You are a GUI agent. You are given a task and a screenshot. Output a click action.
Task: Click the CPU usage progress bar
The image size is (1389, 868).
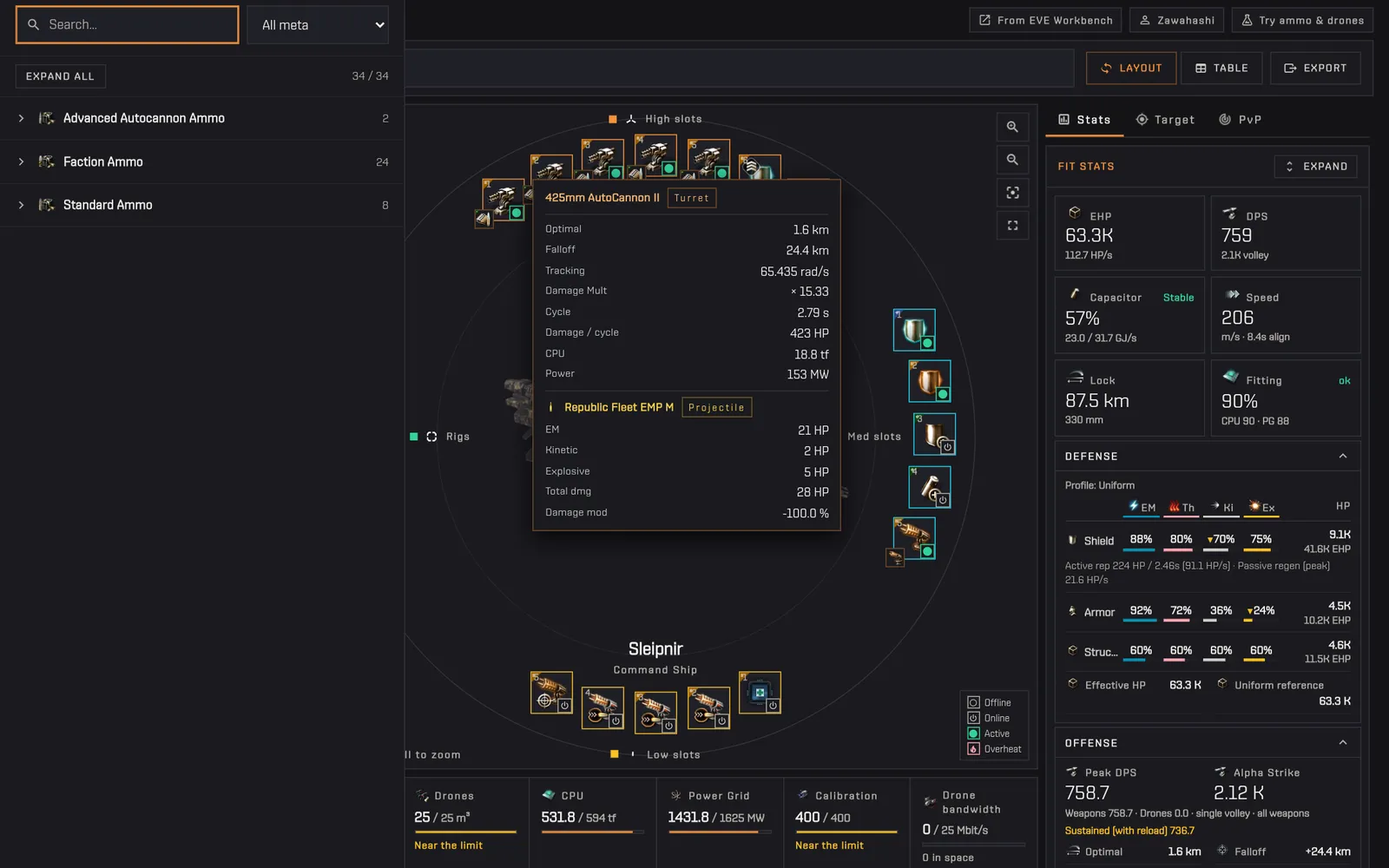[x=593, y=832]
